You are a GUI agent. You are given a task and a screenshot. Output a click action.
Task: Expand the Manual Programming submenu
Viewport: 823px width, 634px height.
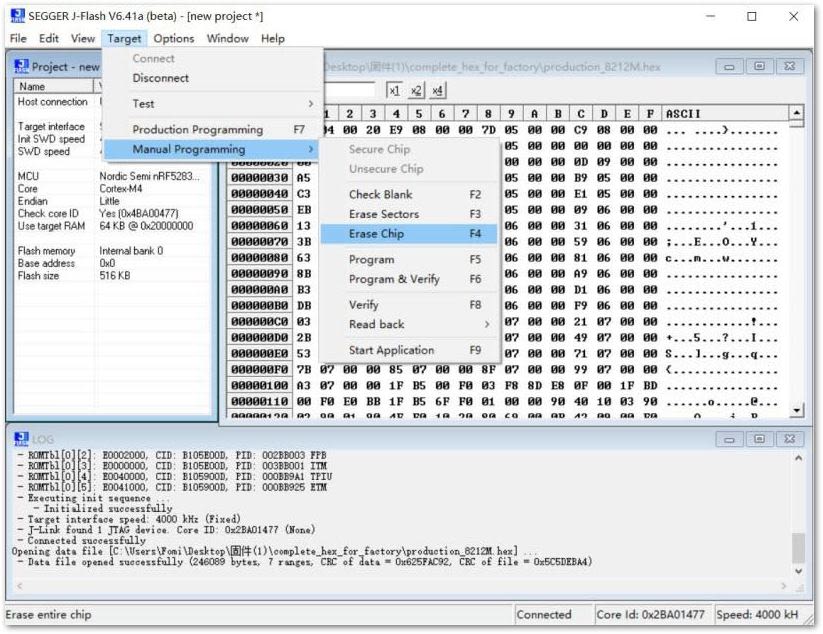(x=212, y=149)
